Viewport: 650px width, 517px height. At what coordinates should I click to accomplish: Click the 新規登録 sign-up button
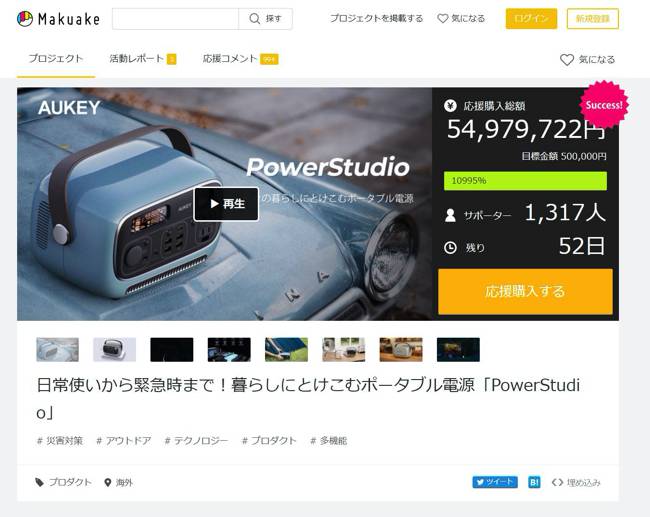[593, 19]
